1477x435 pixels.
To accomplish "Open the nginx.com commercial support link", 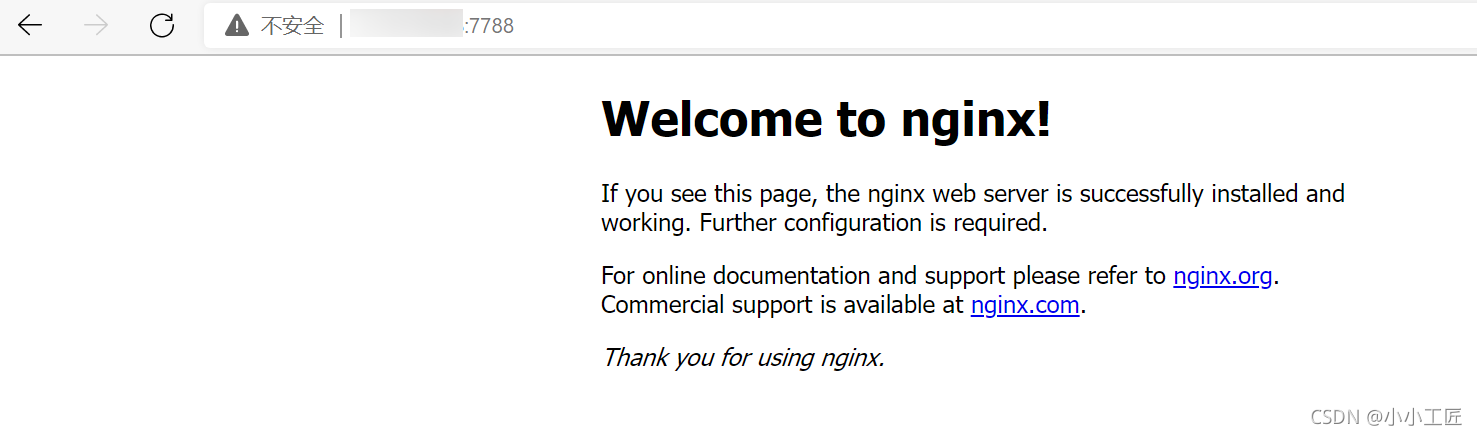I will click(x=1025, y=305).
